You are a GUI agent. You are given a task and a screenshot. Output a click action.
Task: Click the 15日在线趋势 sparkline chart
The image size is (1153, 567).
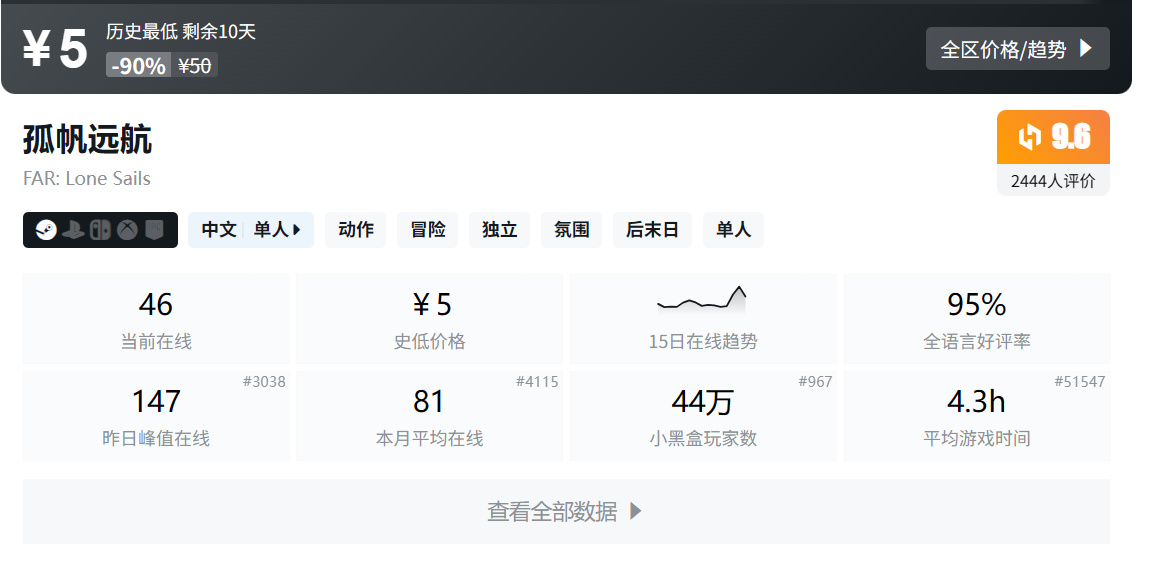point(702,300)
